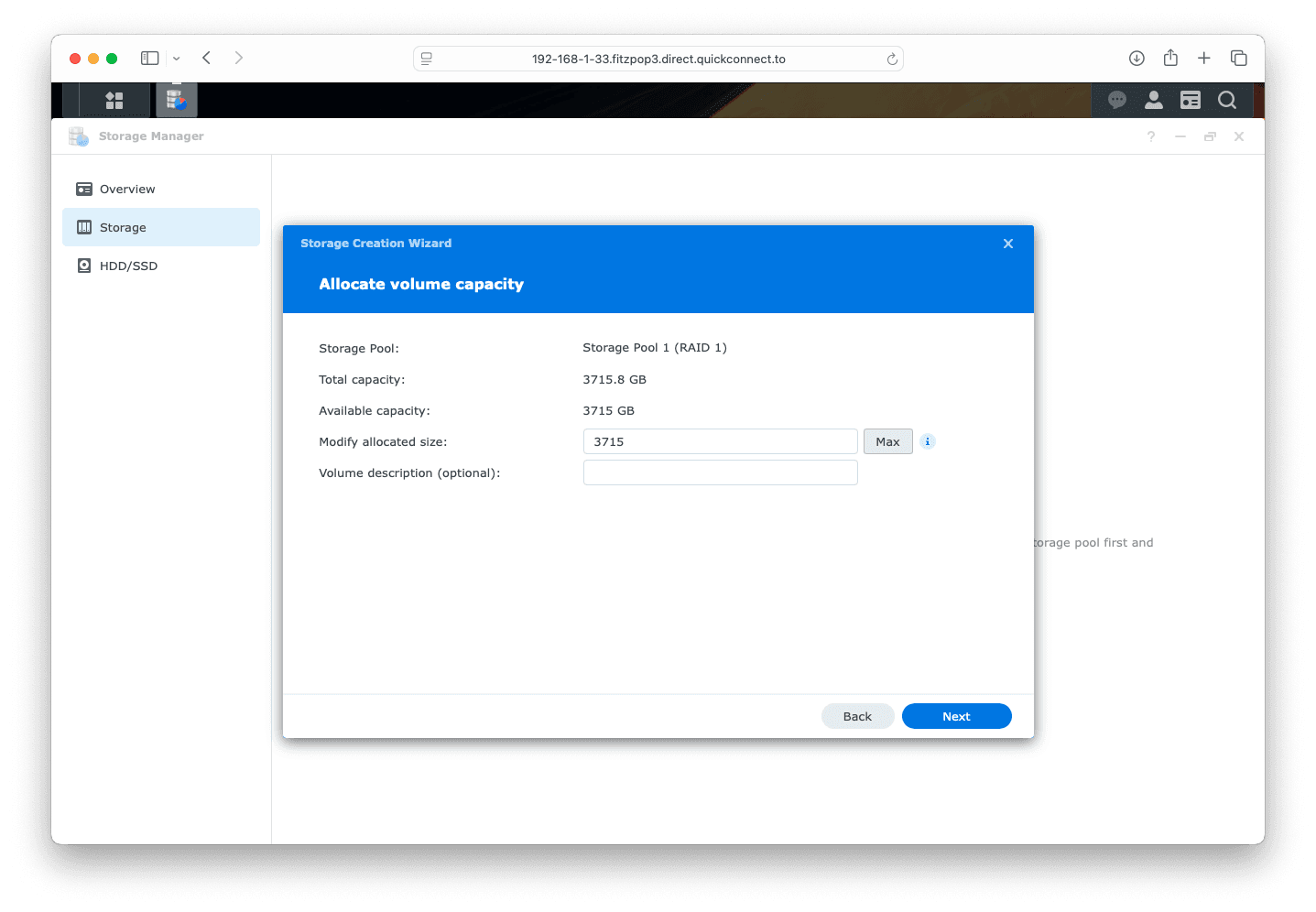
Task: Reload the page in Safari address bar
Action: click(x=891, y=60)
